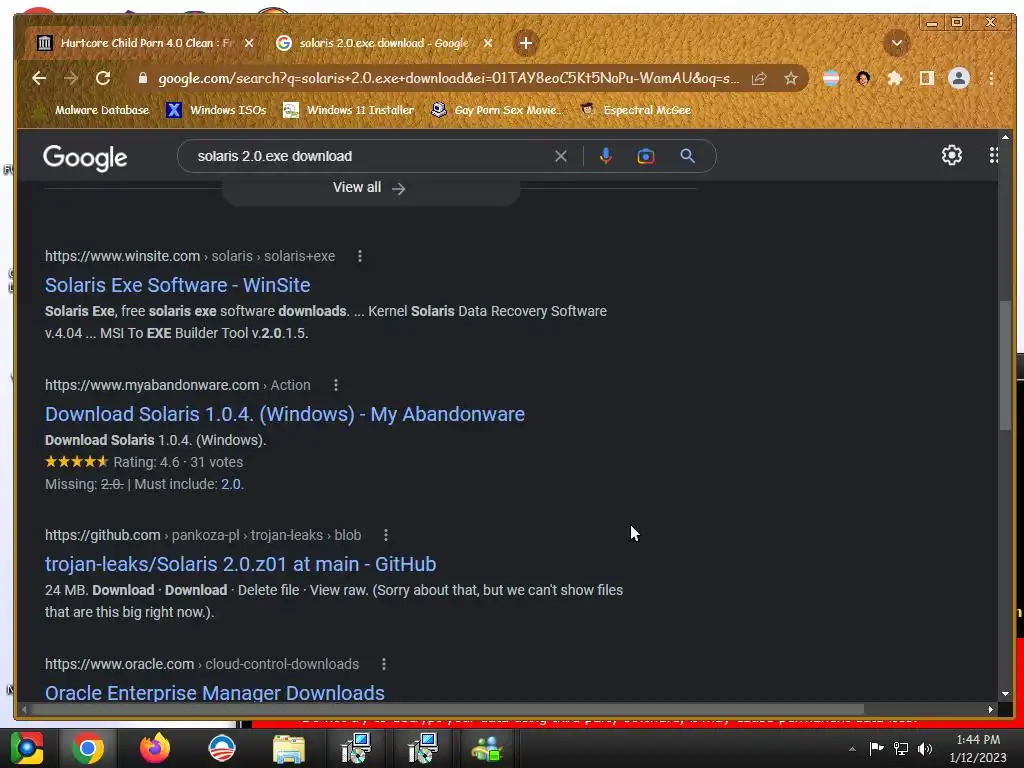The width and height of the screenshot is (1024, 768).
Task: Open the network tray icon
Action: (901, 748)
